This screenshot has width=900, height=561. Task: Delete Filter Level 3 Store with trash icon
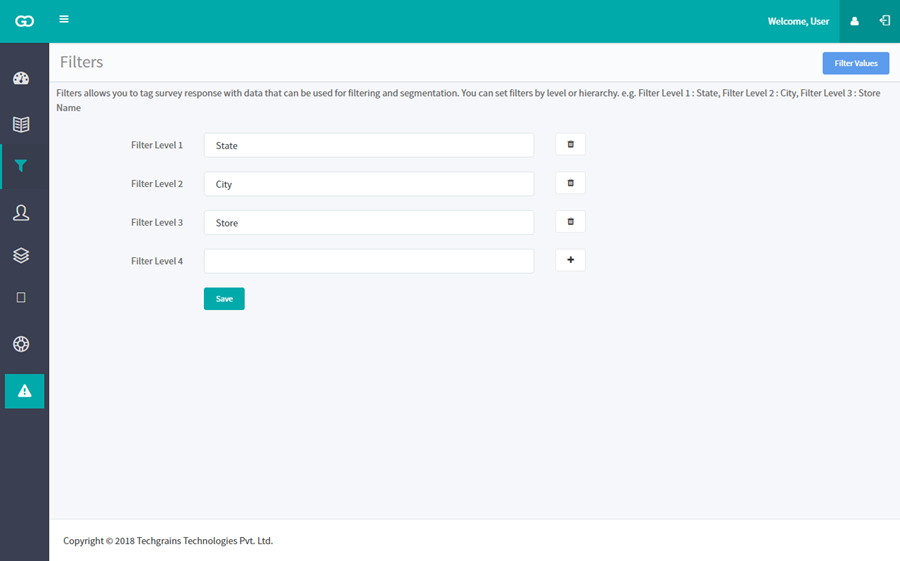point(571,221)
